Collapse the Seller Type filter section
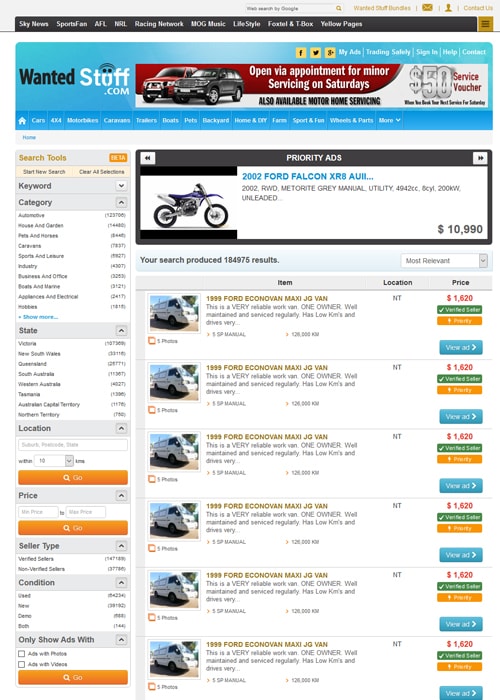 coord(121,546)
